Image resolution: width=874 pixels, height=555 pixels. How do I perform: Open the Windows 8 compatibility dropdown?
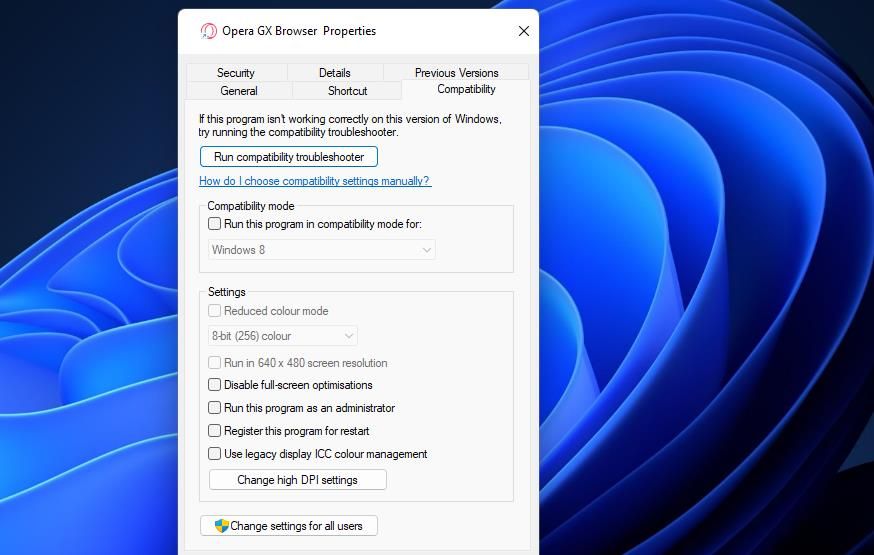[x=322, y=250]
